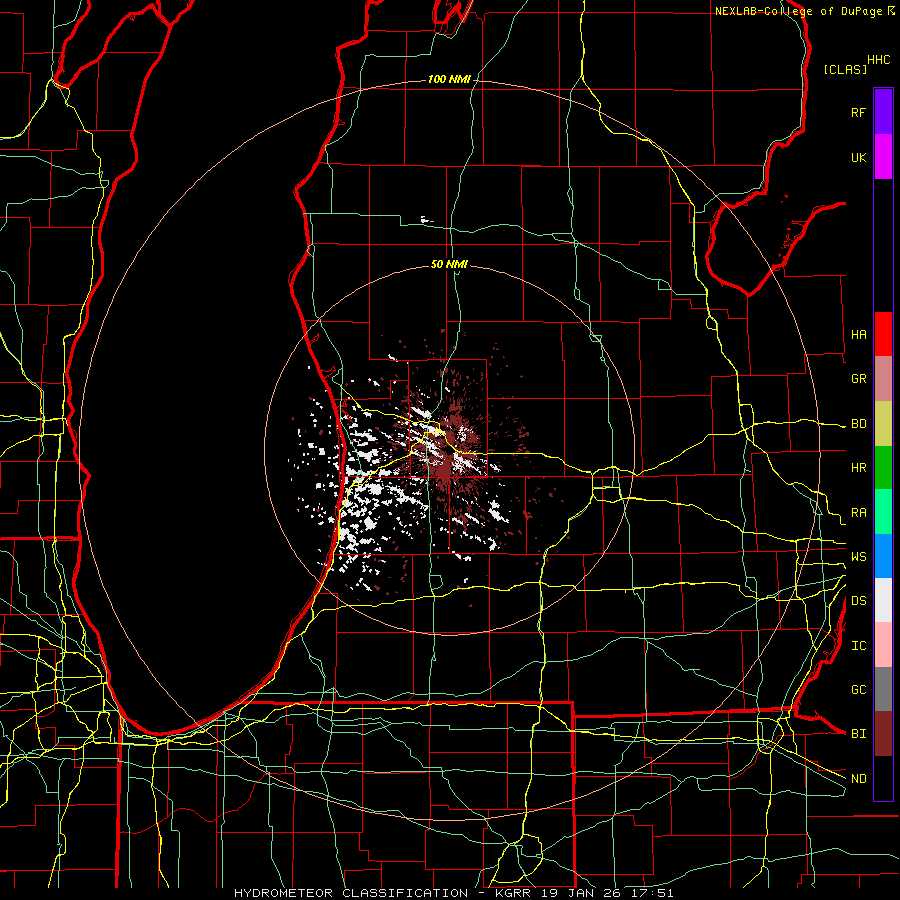Screen dimensions: 900x900
Task: Click the 'ND' legend label
Action: click(858, 778)
